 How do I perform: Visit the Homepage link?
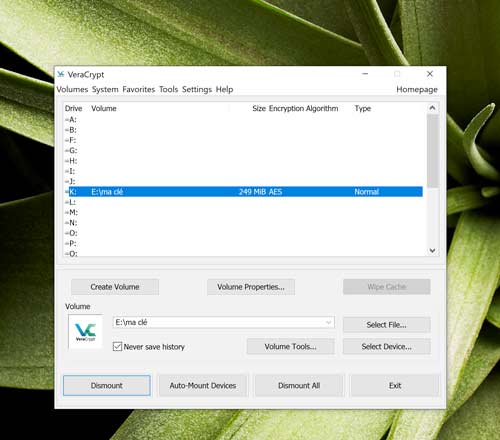[x=417, y=89]
